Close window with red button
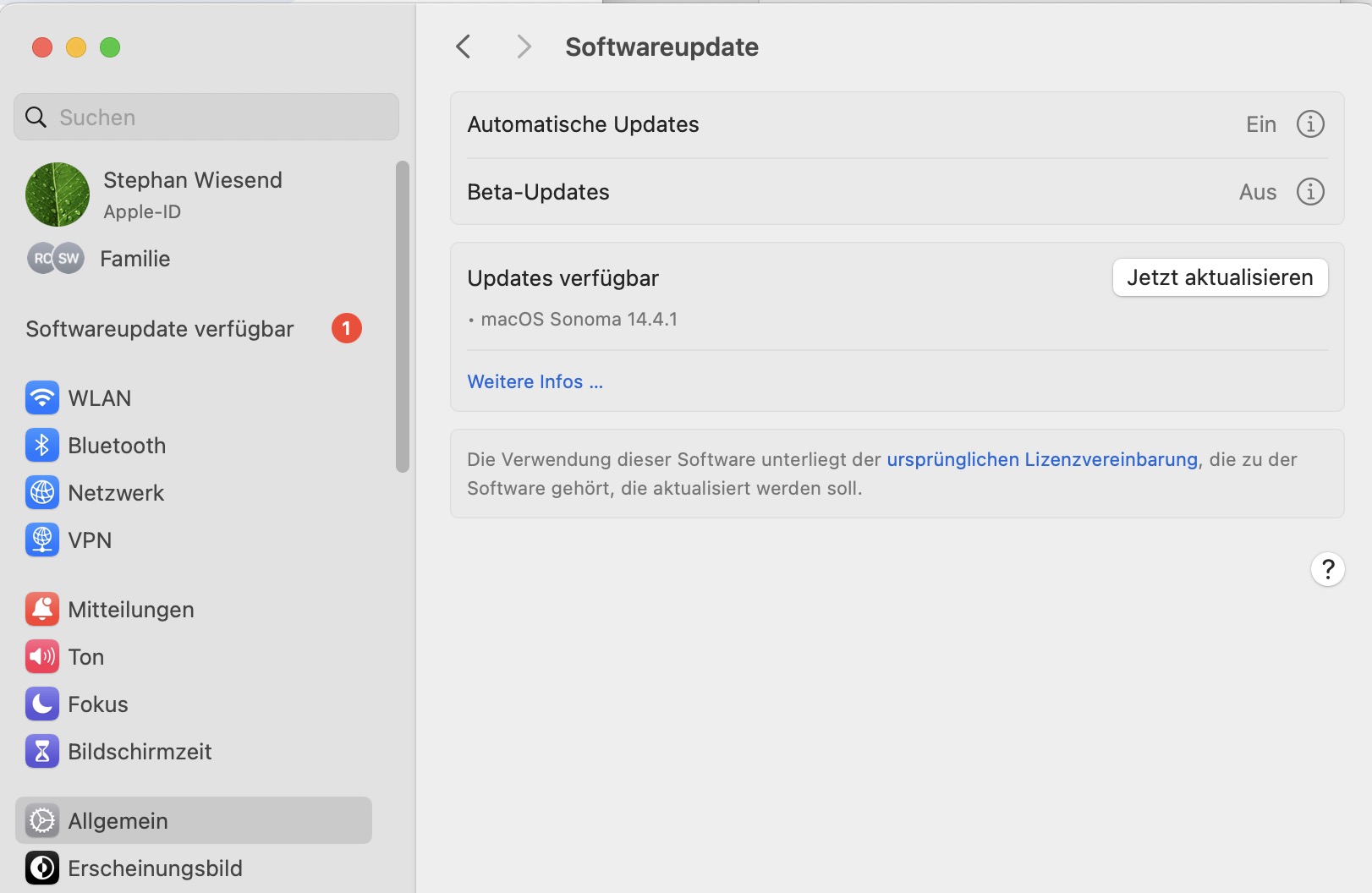 tap(42, 47)
